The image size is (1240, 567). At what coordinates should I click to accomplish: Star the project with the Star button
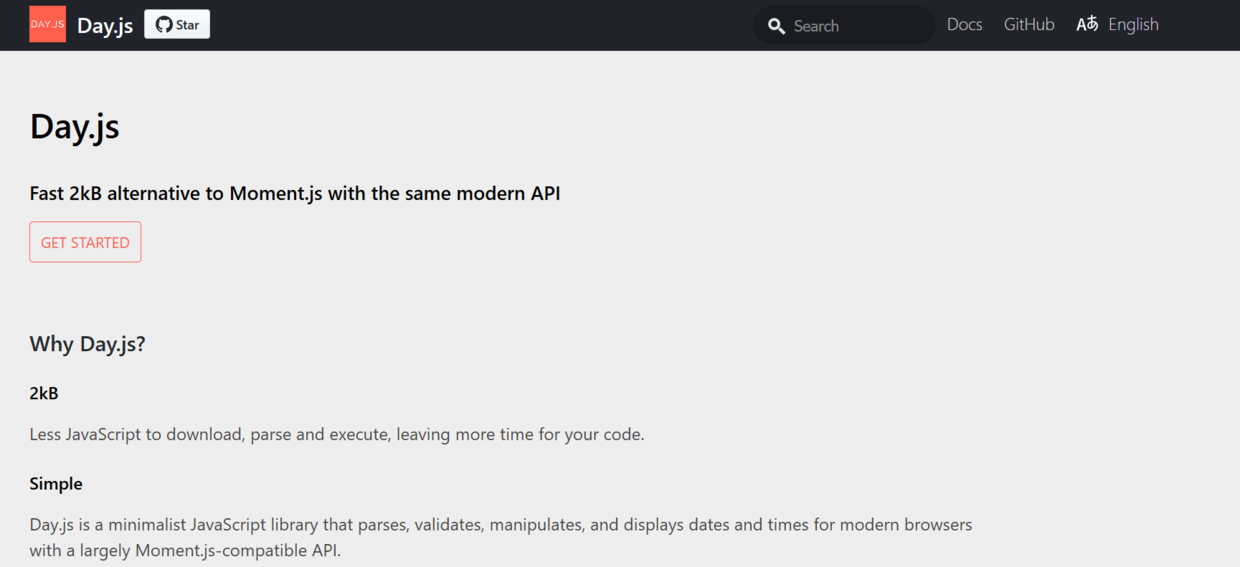177,25
